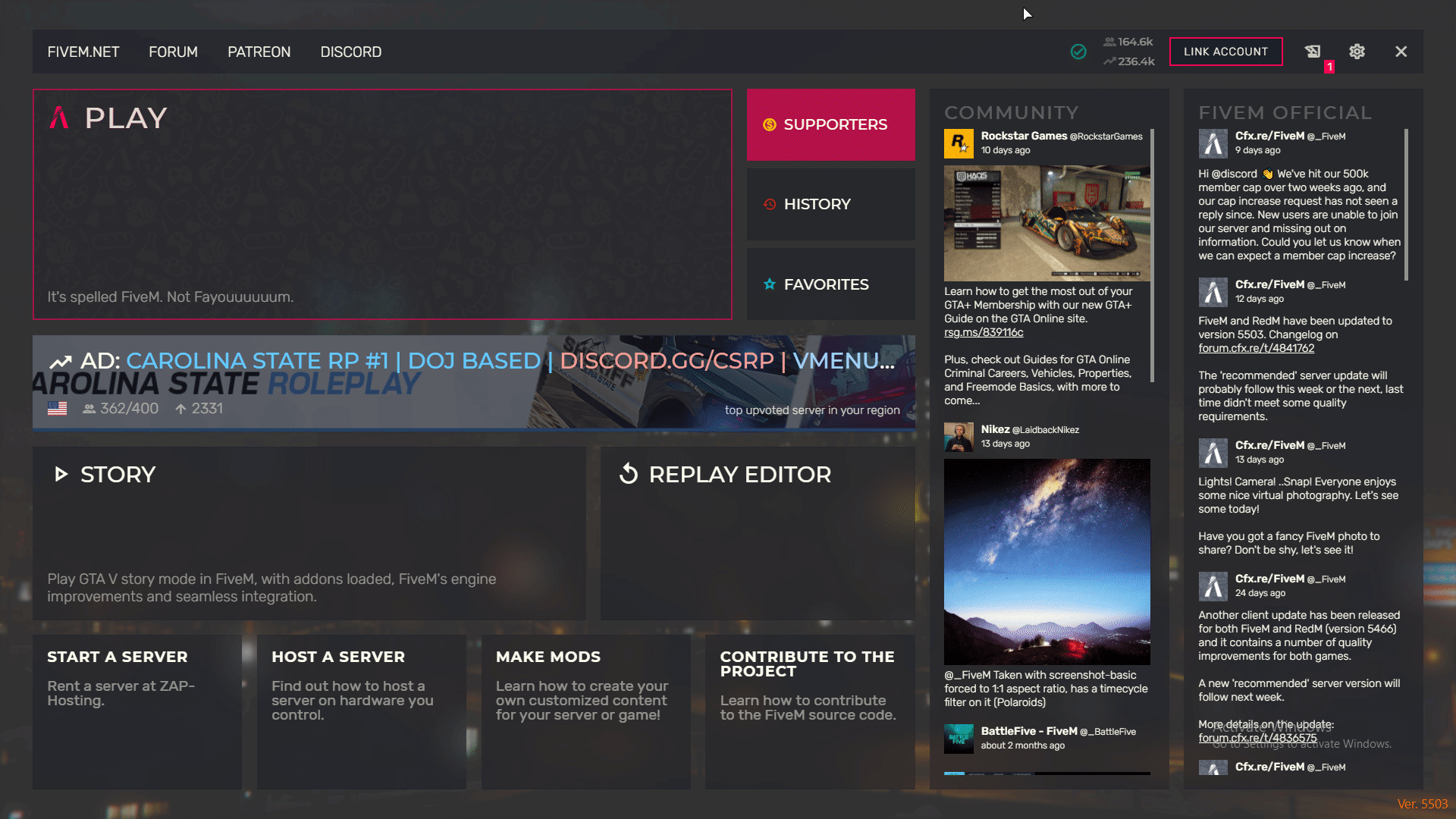Click the FiveM logo in Play tile
This screenshot has height=819, width=1456.
click(59, 118)
